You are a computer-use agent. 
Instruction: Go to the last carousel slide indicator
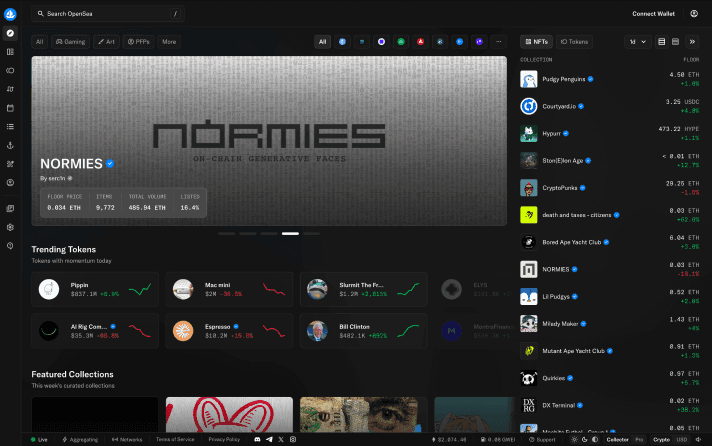312,233
